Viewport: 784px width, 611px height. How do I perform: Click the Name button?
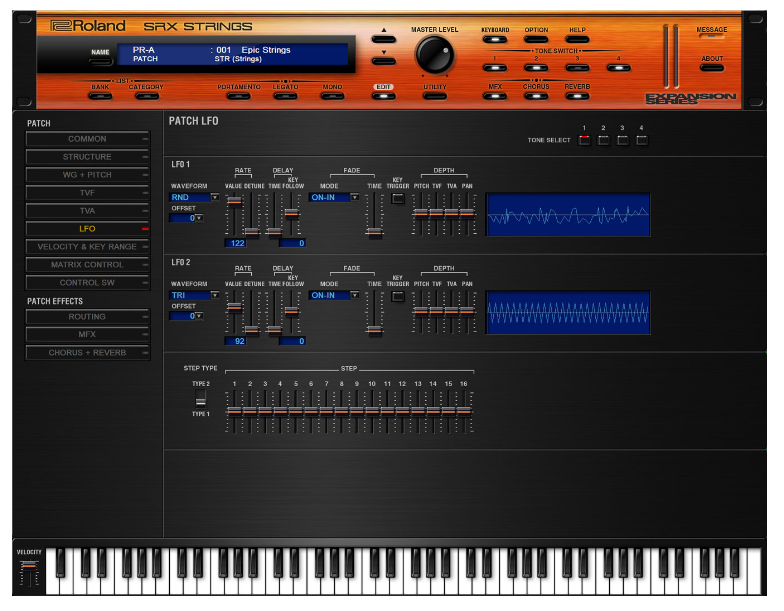click(100, 62)
